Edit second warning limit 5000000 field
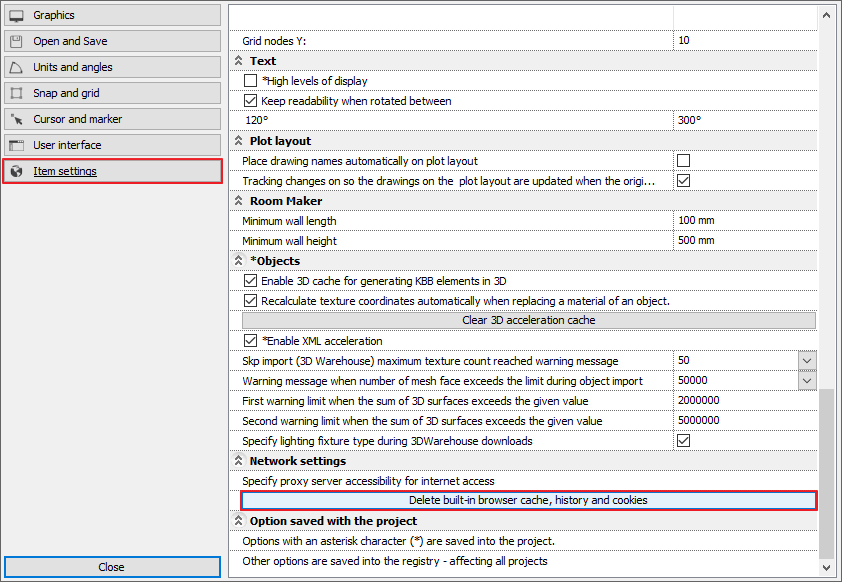The width and height of the screenshot is (842, 582). 745,420
